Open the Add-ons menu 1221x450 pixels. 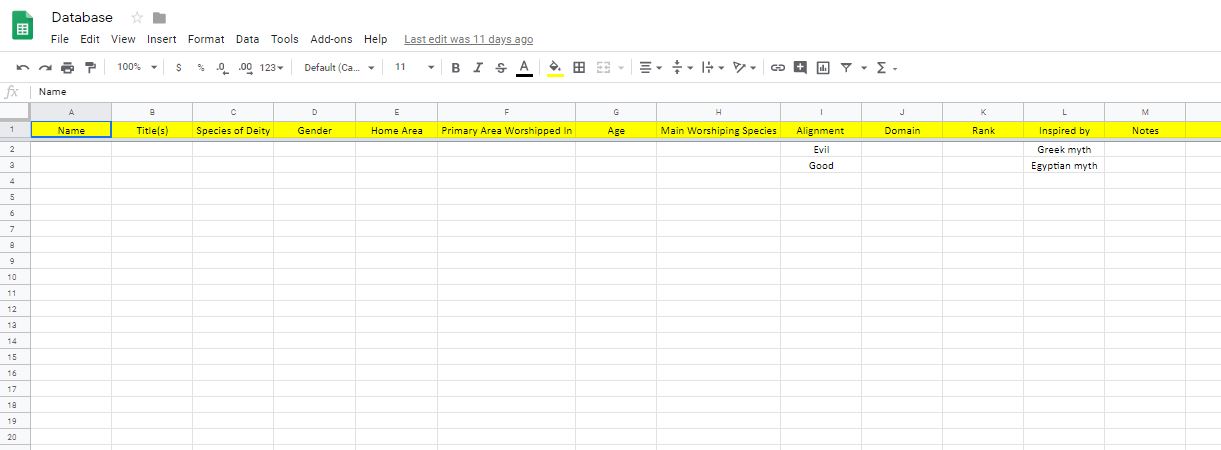pyautogui.click(x=331, y=39)
